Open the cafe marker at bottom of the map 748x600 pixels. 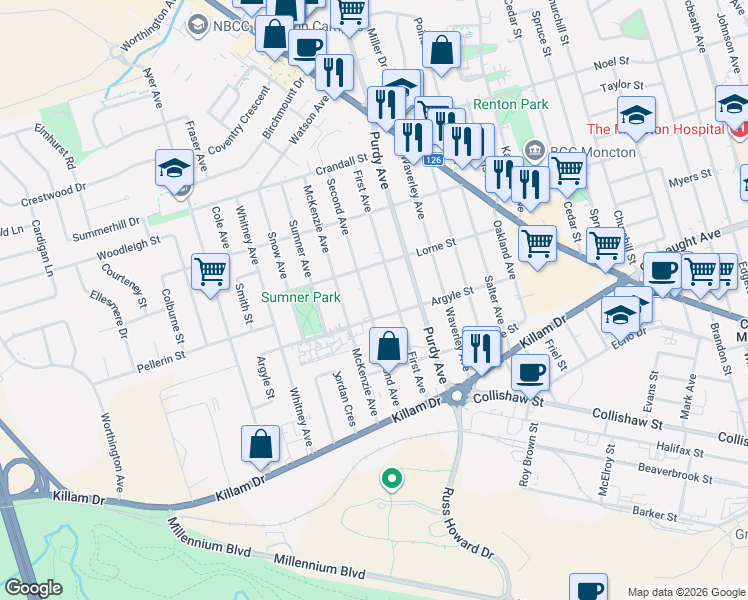coord(589,589)
